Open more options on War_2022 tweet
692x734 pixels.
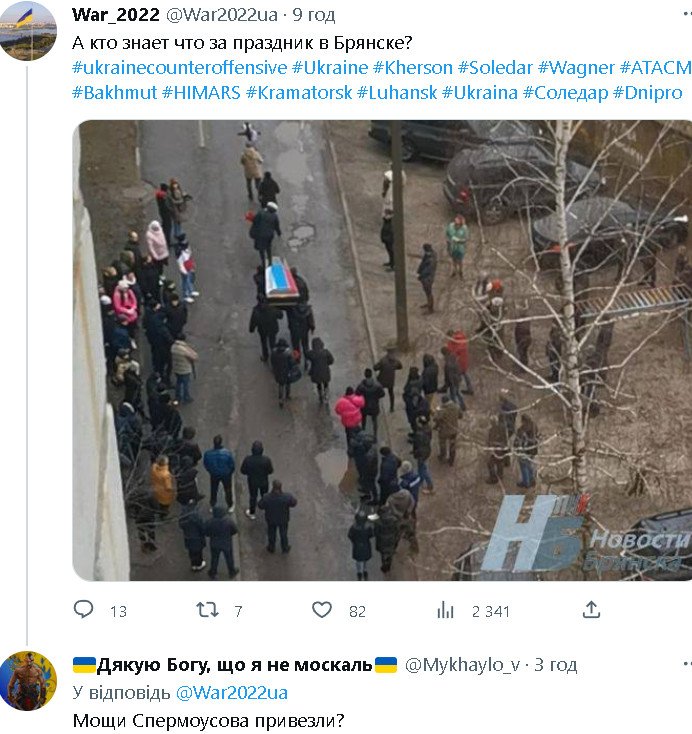686,15
